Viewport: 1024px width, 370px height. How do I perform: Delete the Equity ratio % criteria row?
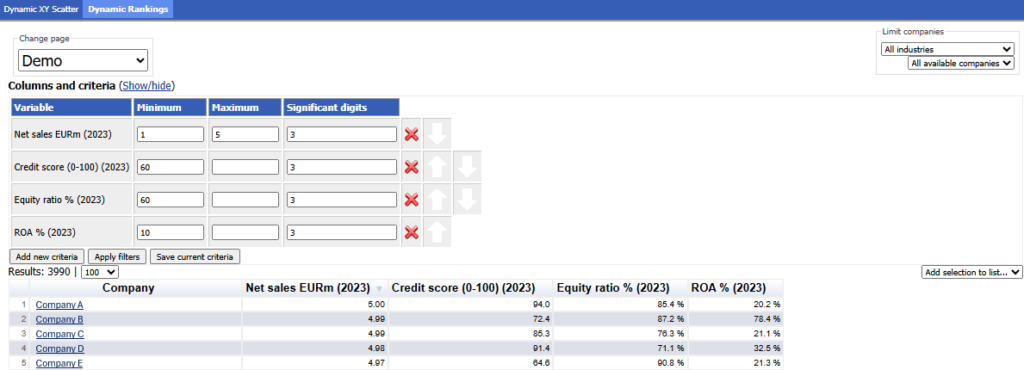(x=411, y=200)
